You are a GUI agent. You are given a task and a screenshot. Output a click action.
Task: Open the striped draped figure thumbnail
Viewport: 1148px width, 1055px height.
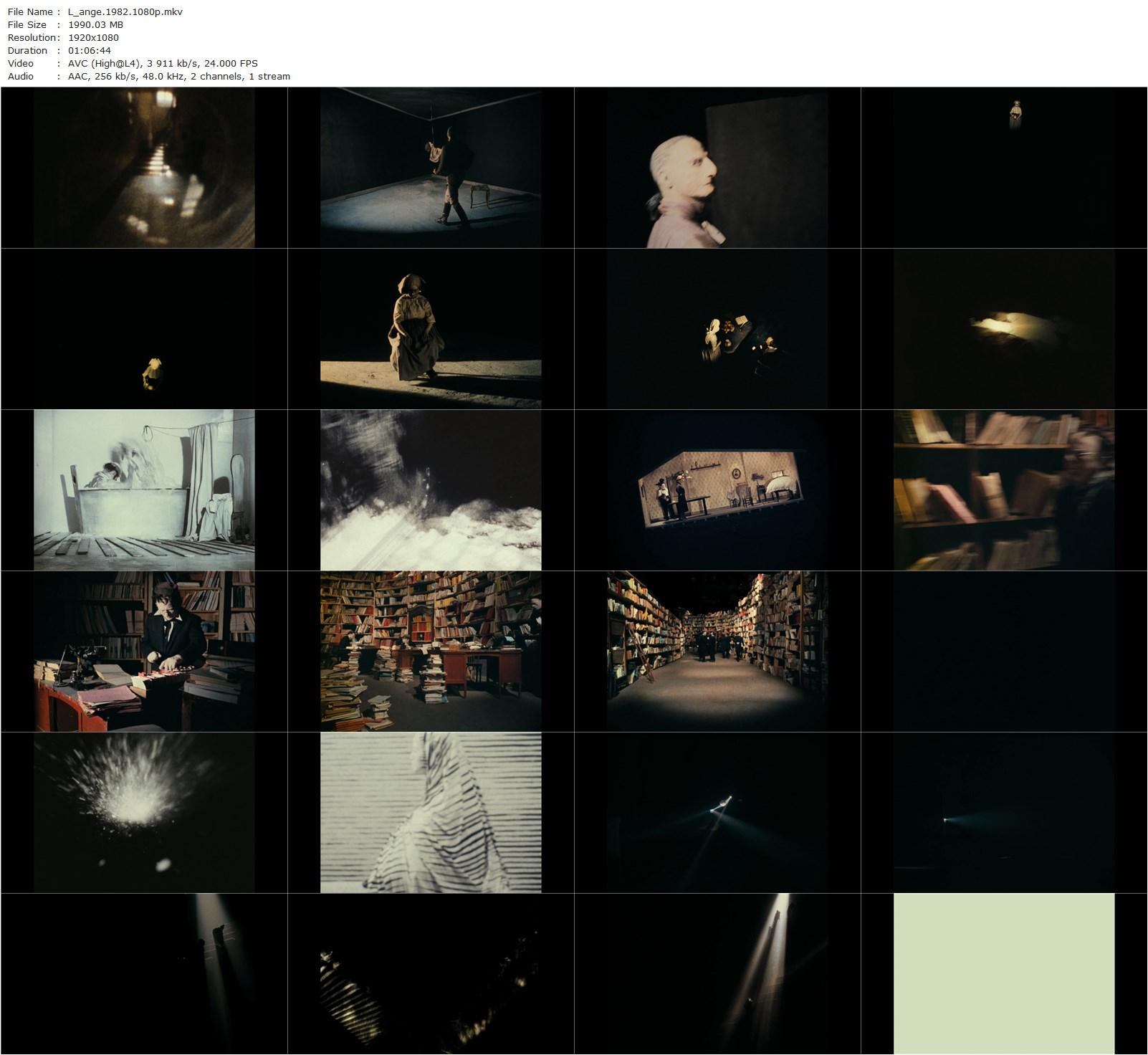(431, 813)
